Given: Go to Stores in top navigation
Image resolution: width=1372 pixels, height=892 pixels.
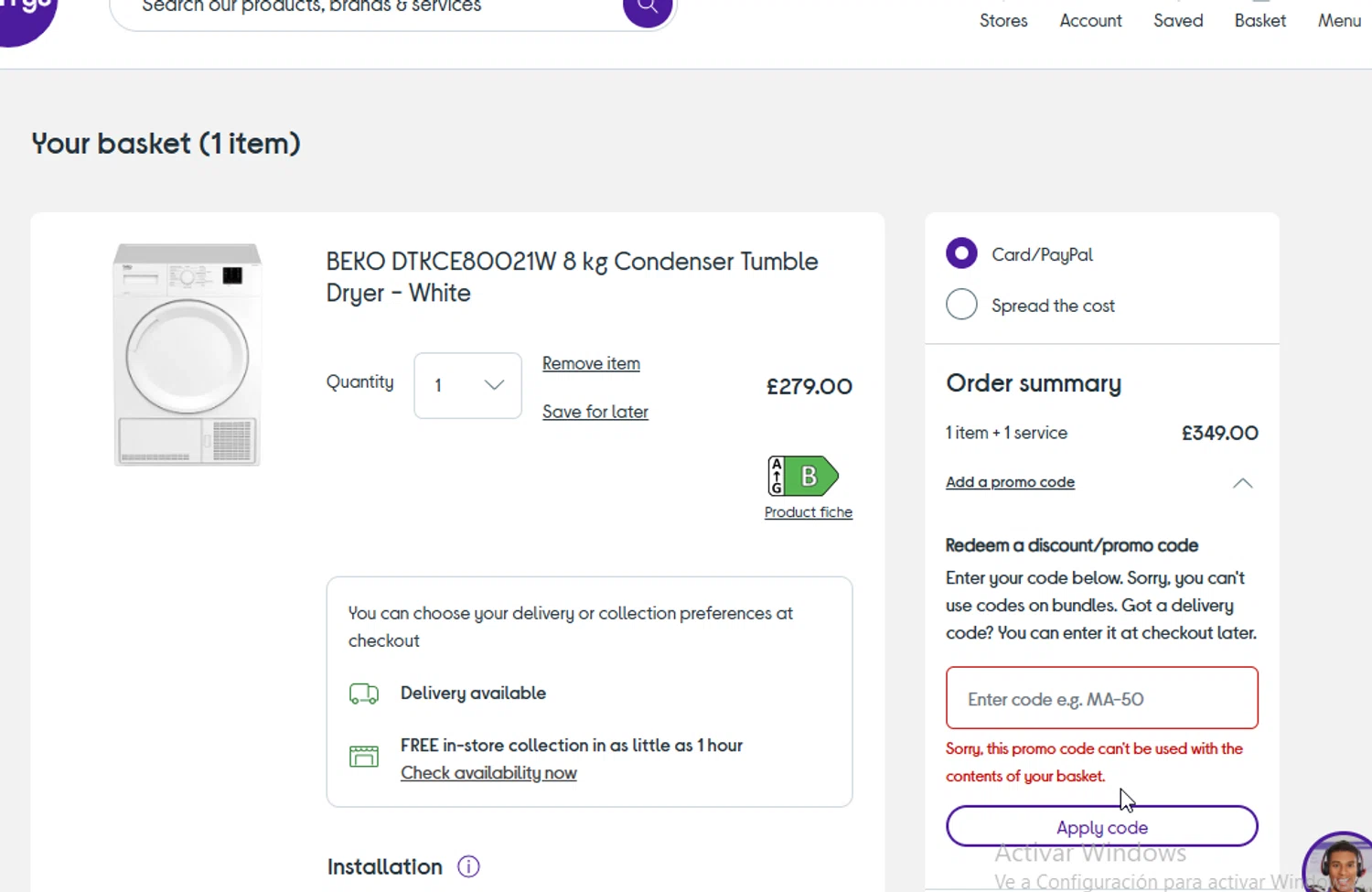Looking at the screenshot, I should 1003,20.
